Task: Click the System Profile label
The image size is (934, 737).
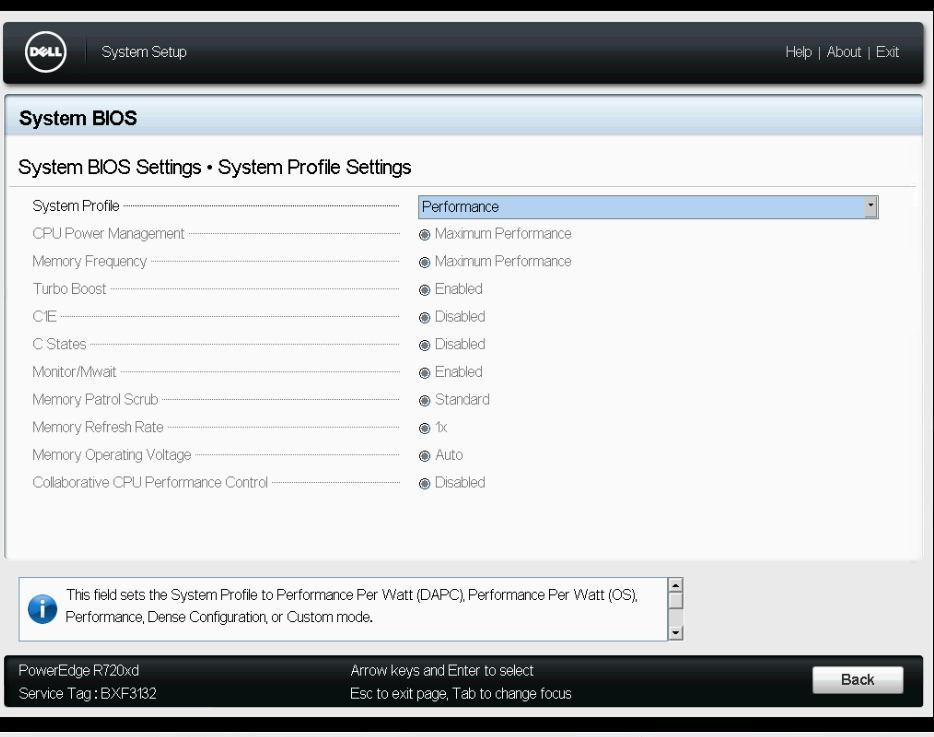Action: 76,206
